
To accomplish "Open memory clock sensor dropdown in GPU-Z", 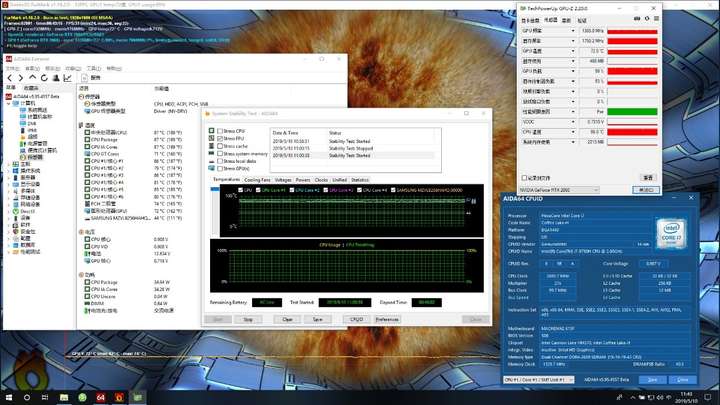I will click(573, 41).
